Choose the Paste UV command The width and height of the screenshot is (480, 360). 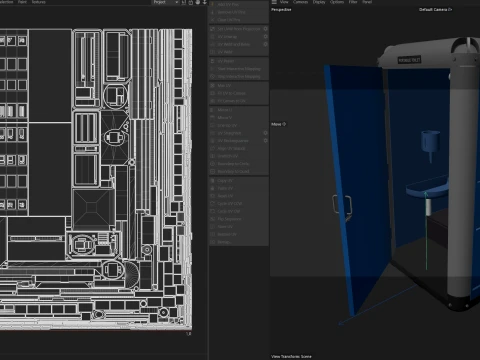(x=239, y=188)
